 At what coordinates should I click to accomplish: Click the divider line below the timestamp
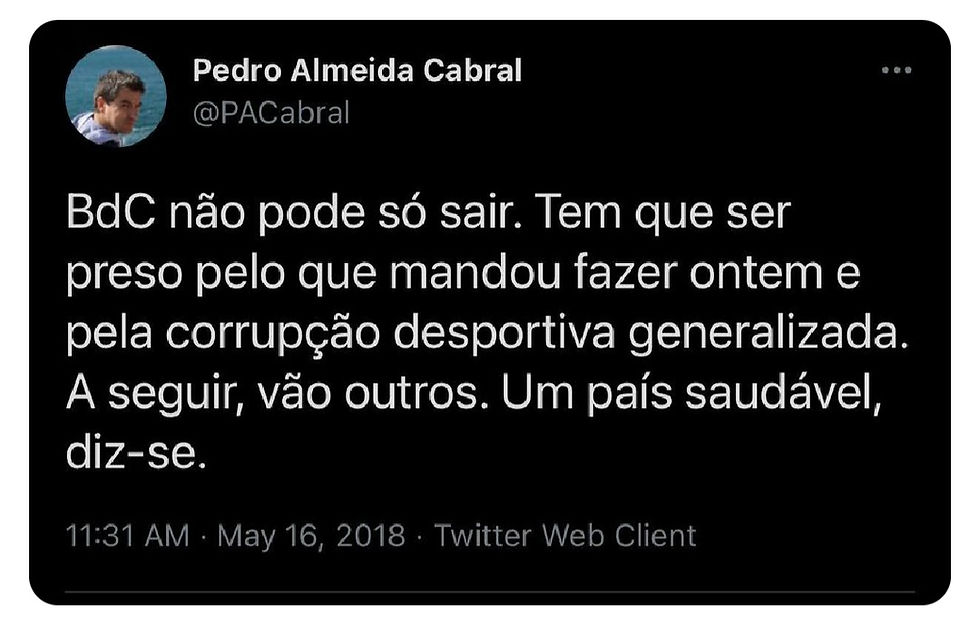490,591
